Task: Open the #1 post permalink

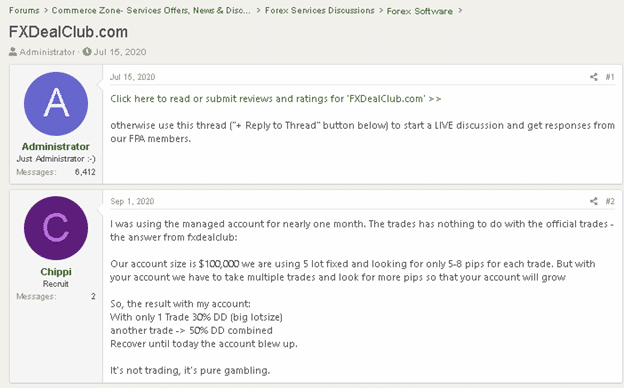Action: (x=610, y=77)
